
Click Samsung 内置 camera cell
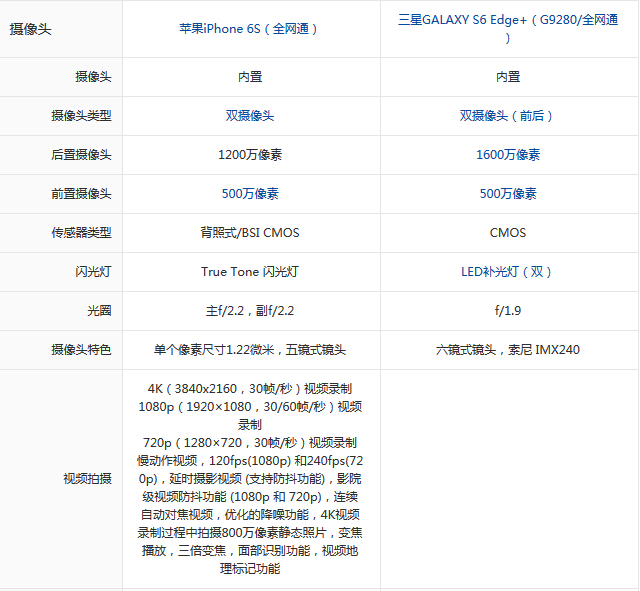pyautogui.click(x=508, y=77)
